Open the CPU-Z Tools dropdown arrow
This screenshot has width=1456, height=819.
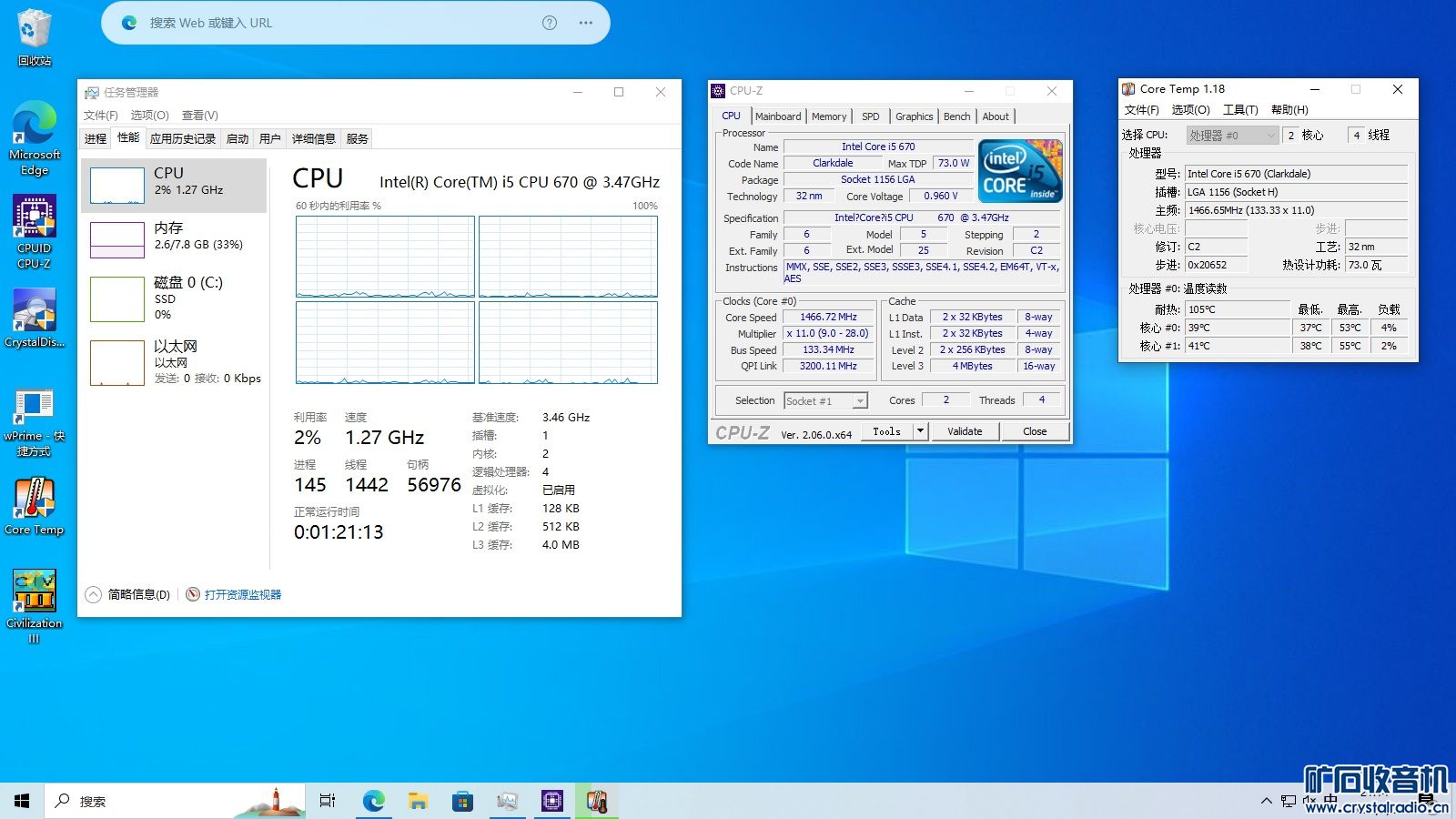click(921, 431)
